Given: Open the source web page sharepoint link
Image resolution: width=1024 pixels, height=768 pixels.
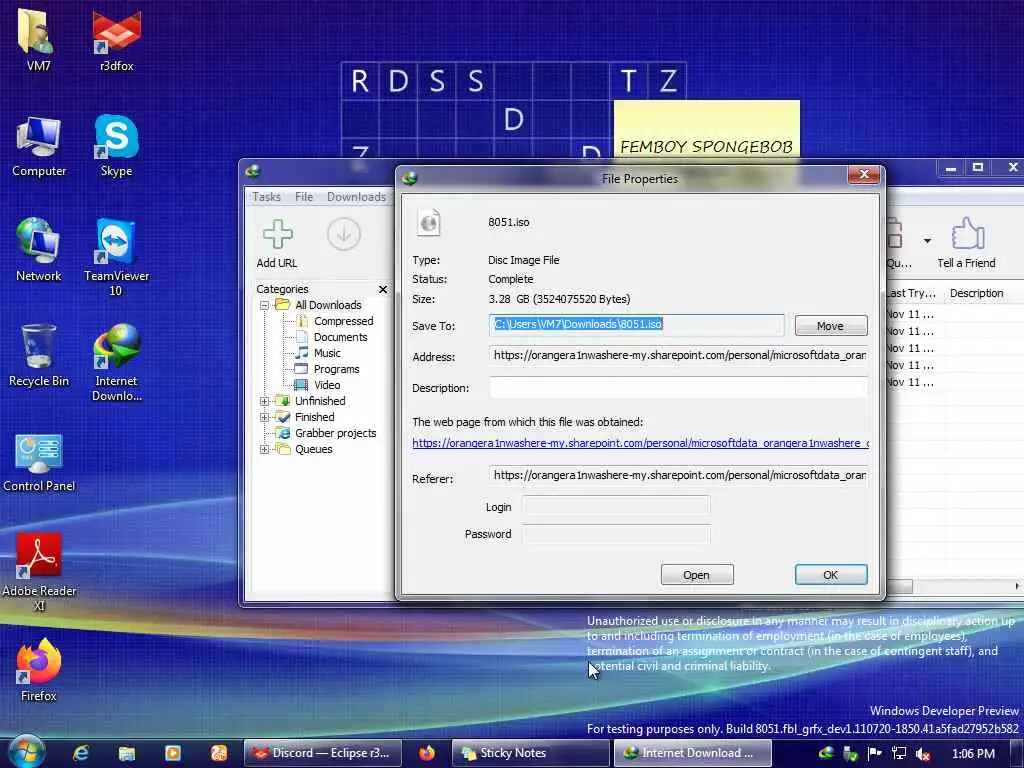Looking at the screenshot, I should click(x=641, y=443).
